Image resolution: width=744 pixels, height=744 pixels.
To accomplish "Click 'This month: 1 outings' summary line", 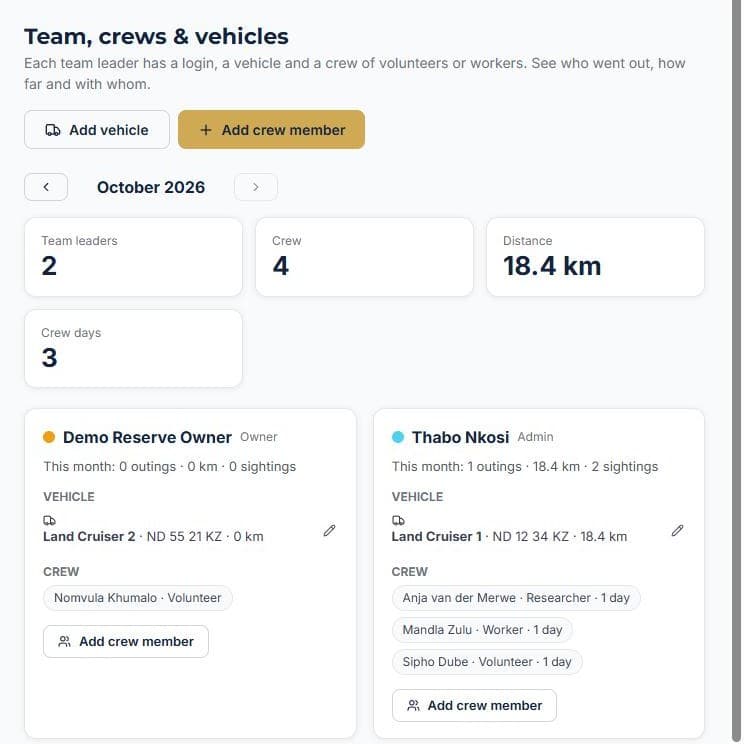I will 525,466.
